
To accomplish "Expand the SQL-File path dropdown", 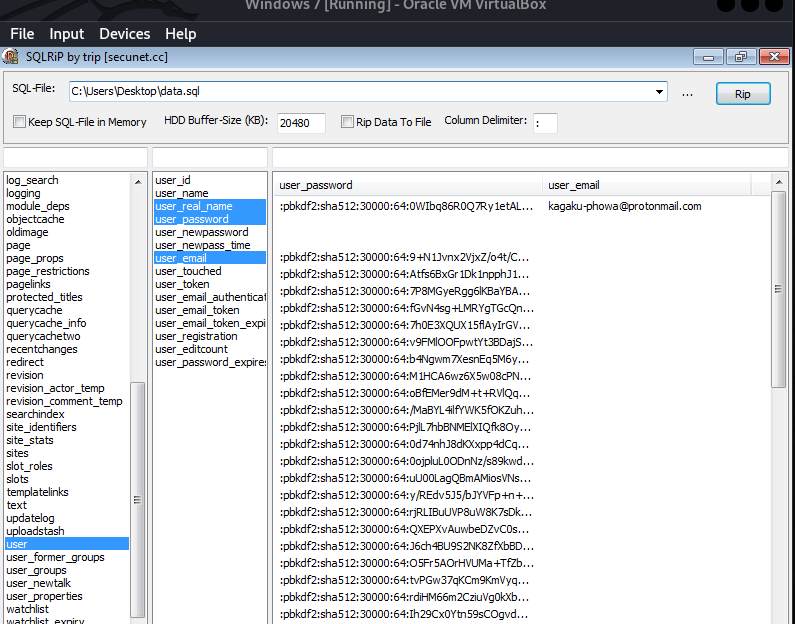I will (659, 93).
